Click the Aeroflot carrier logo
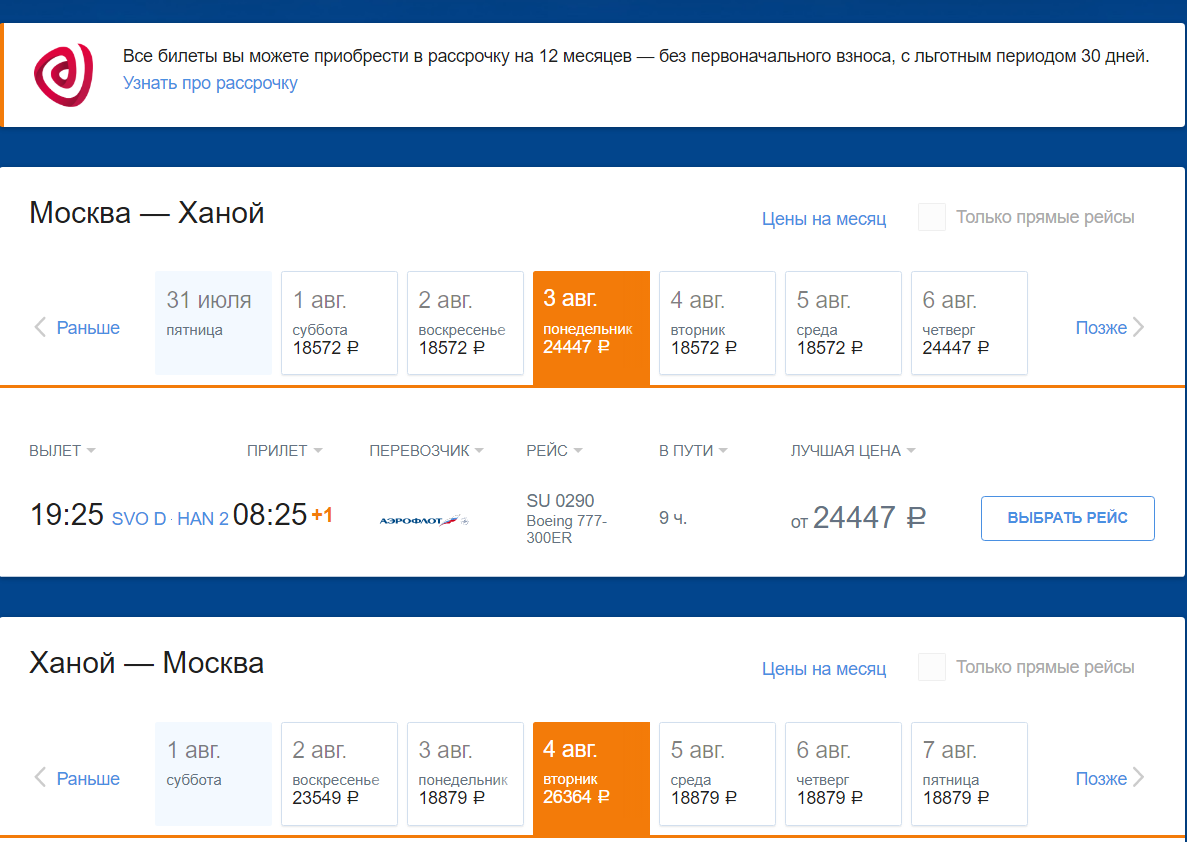1187x842 pixels. (424, 520)
